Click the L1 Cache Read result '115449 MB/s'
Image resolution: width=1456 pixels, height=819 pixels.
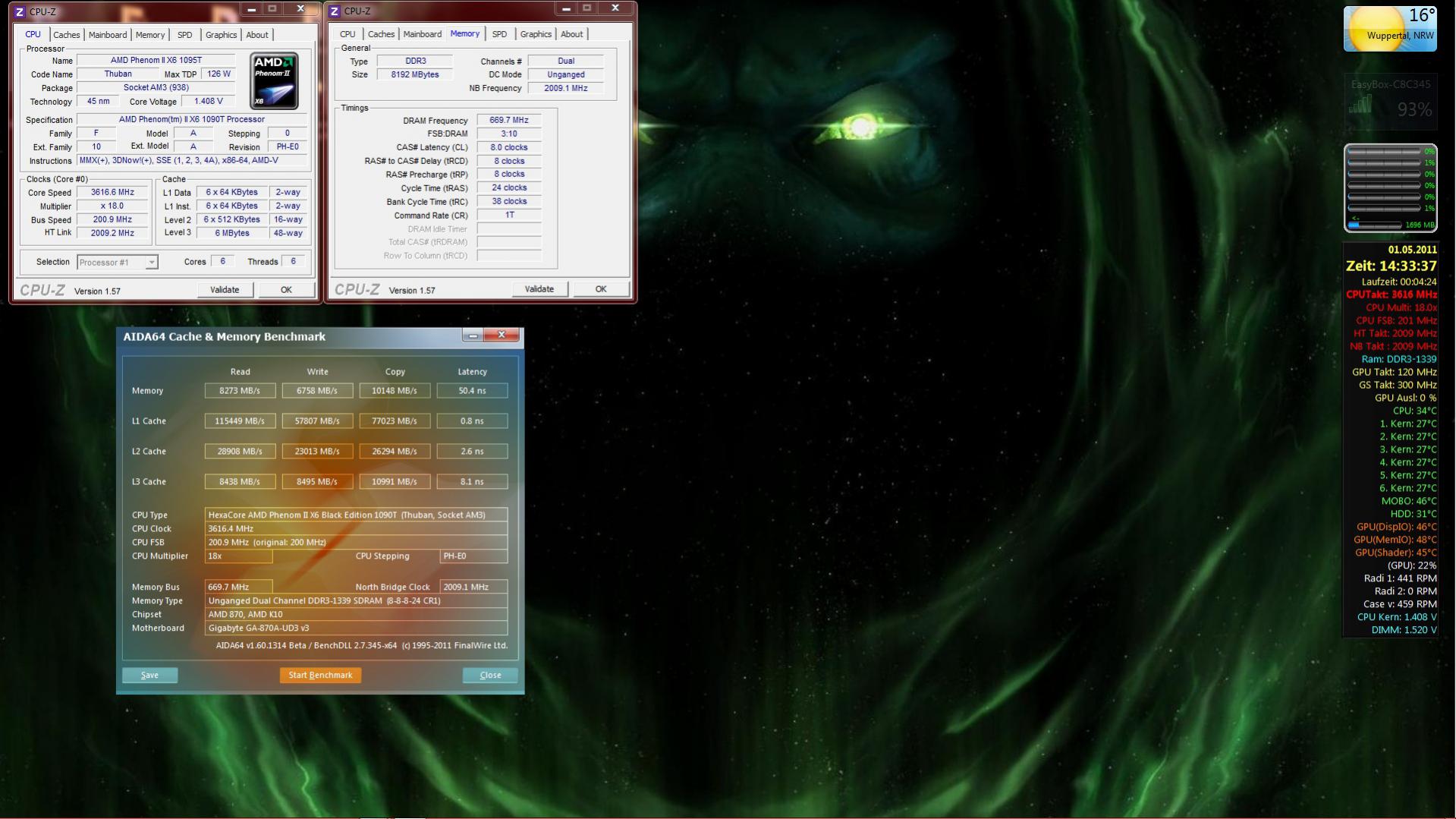[x=240, y=421]
